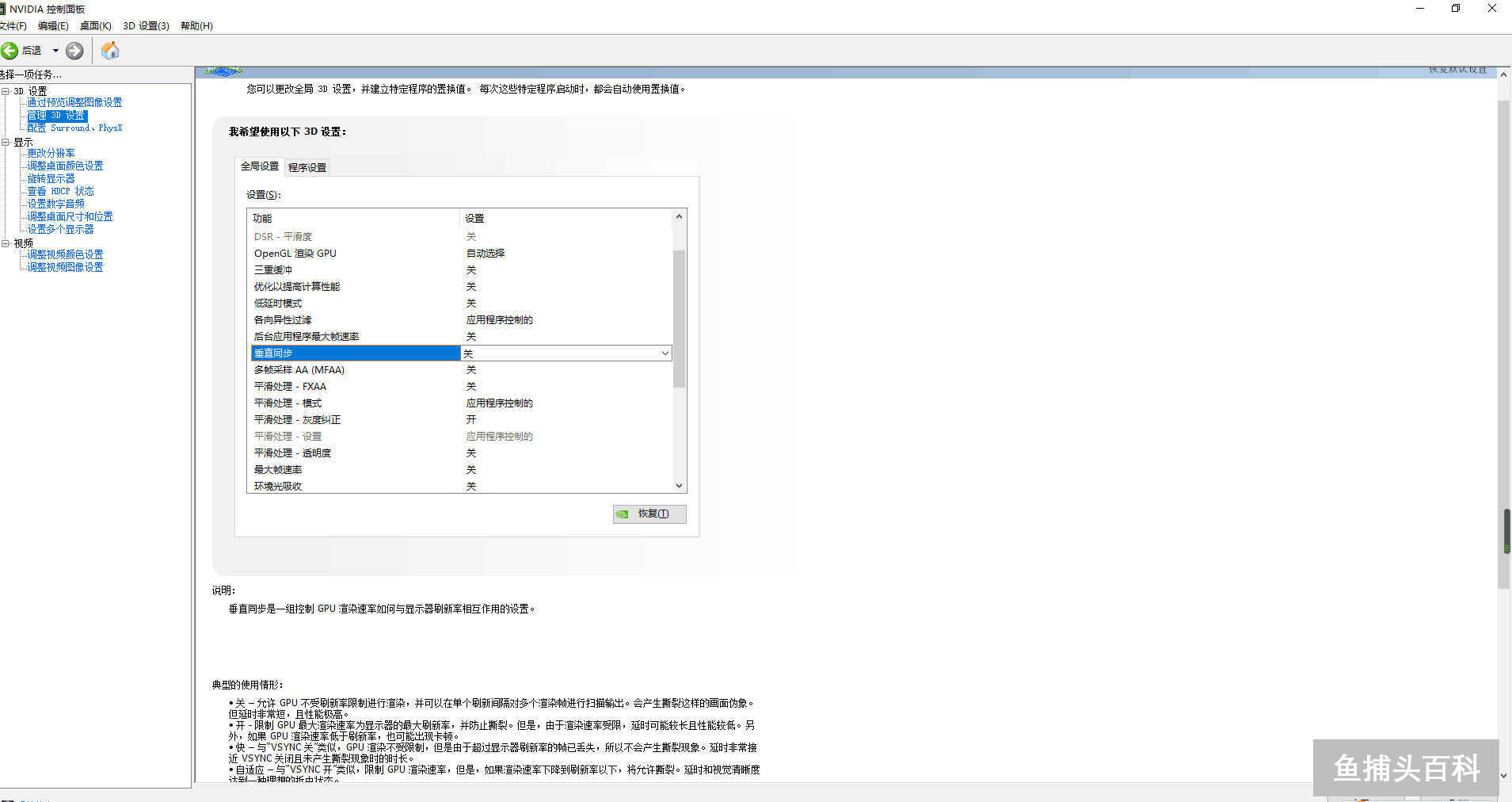Collapse the 视频 tree node
1512x802 pixels.
pyautogui.click(x=6, y=243)
